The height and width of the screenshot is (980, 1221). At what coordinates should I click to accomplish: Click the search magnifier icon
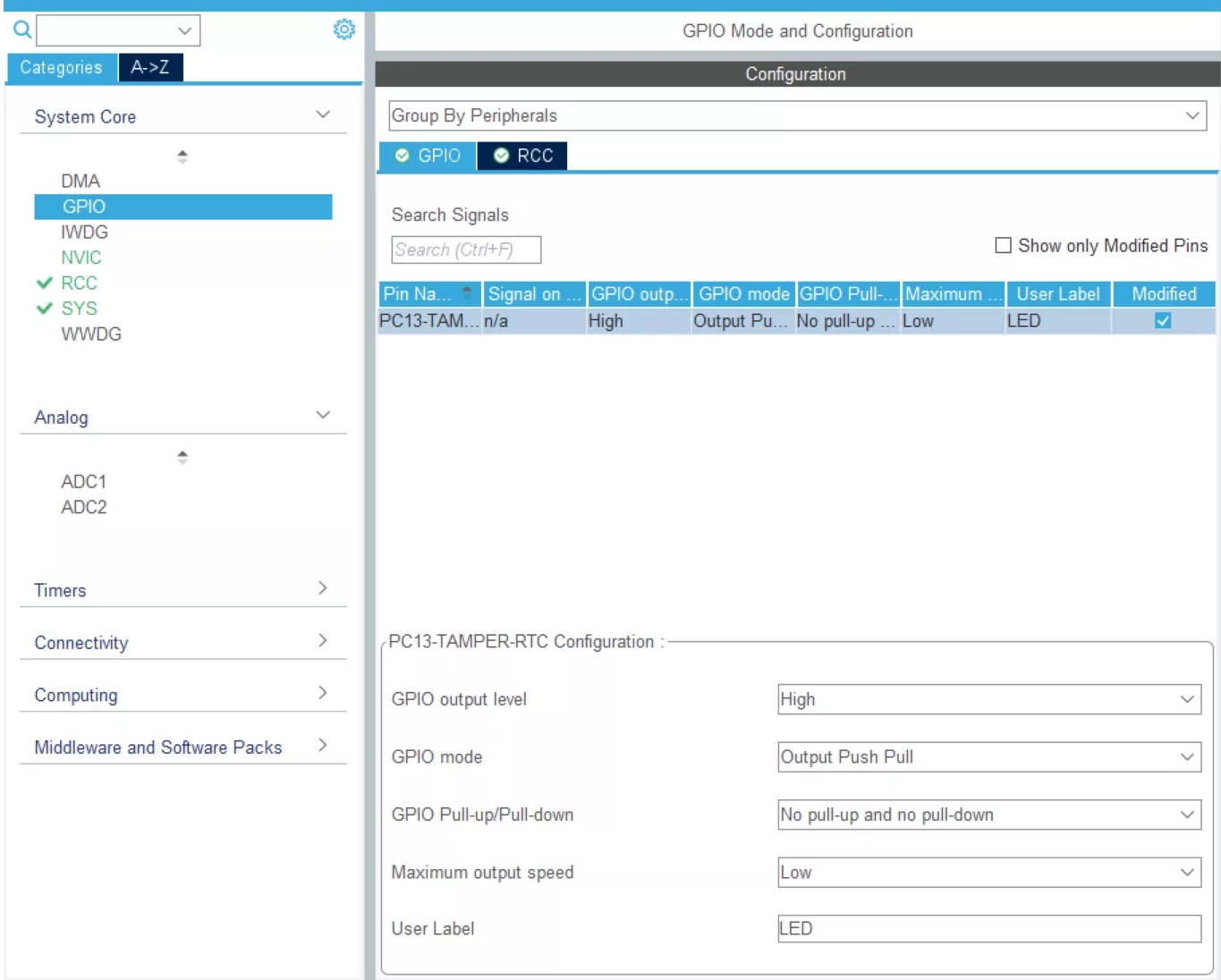[22, 30]
